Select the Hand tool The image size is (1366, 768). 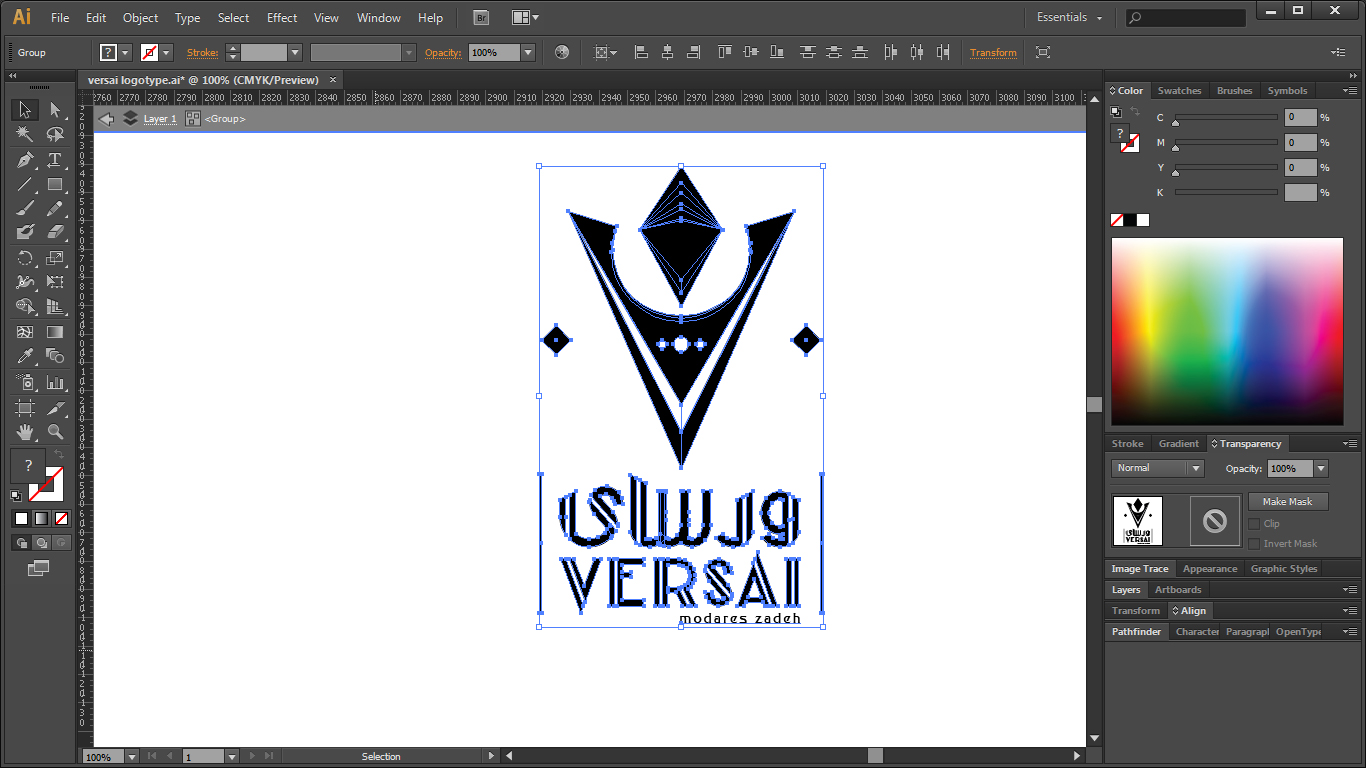(25, 432)
